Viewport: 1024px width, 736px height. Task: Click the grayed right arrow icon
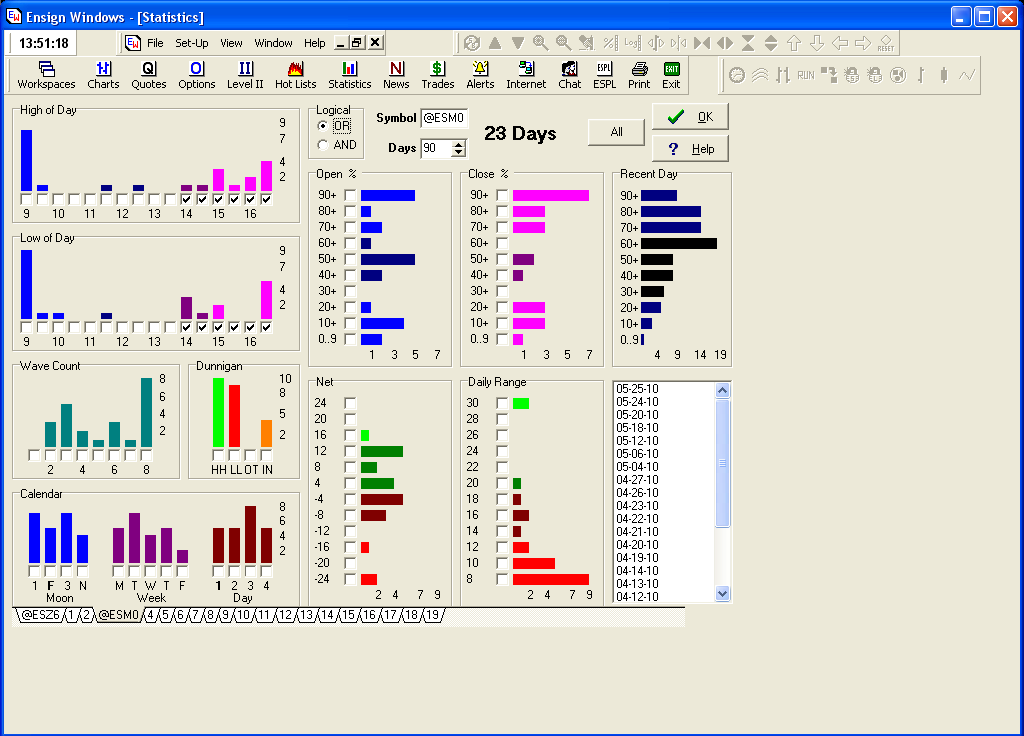click(x=863, y=43)
